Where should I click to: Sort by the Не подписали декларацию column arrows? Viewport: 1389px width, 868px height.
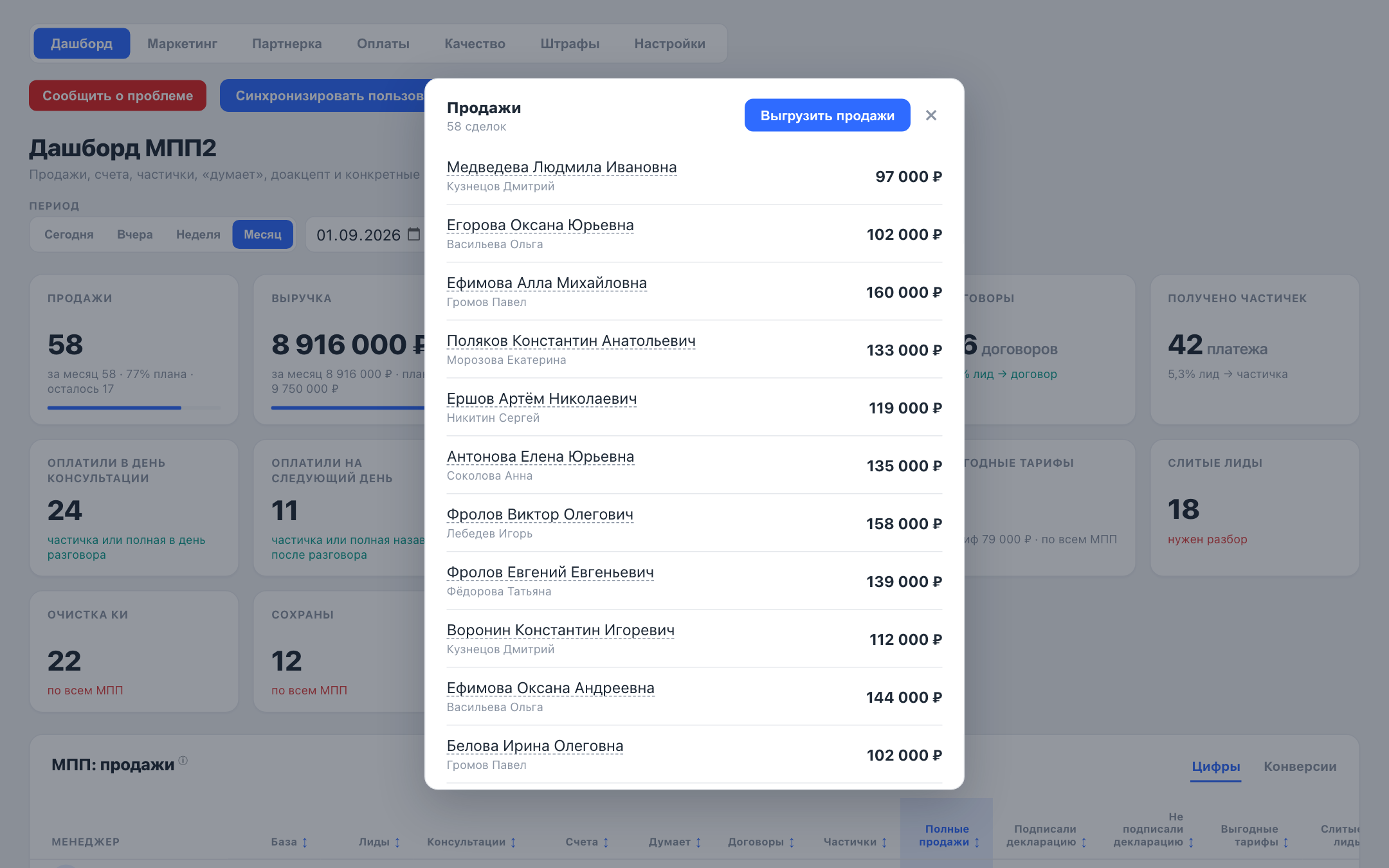1191,842
